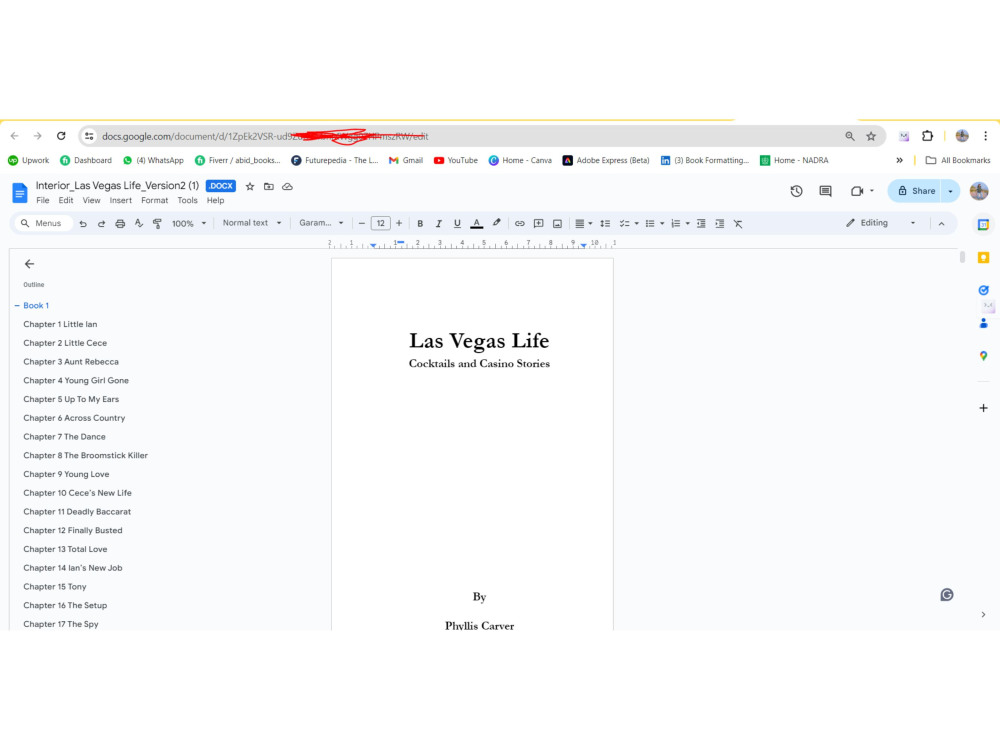Open the YouTube bookmark
This screenshot has width=1000, height=750.
tap(455, 161)
